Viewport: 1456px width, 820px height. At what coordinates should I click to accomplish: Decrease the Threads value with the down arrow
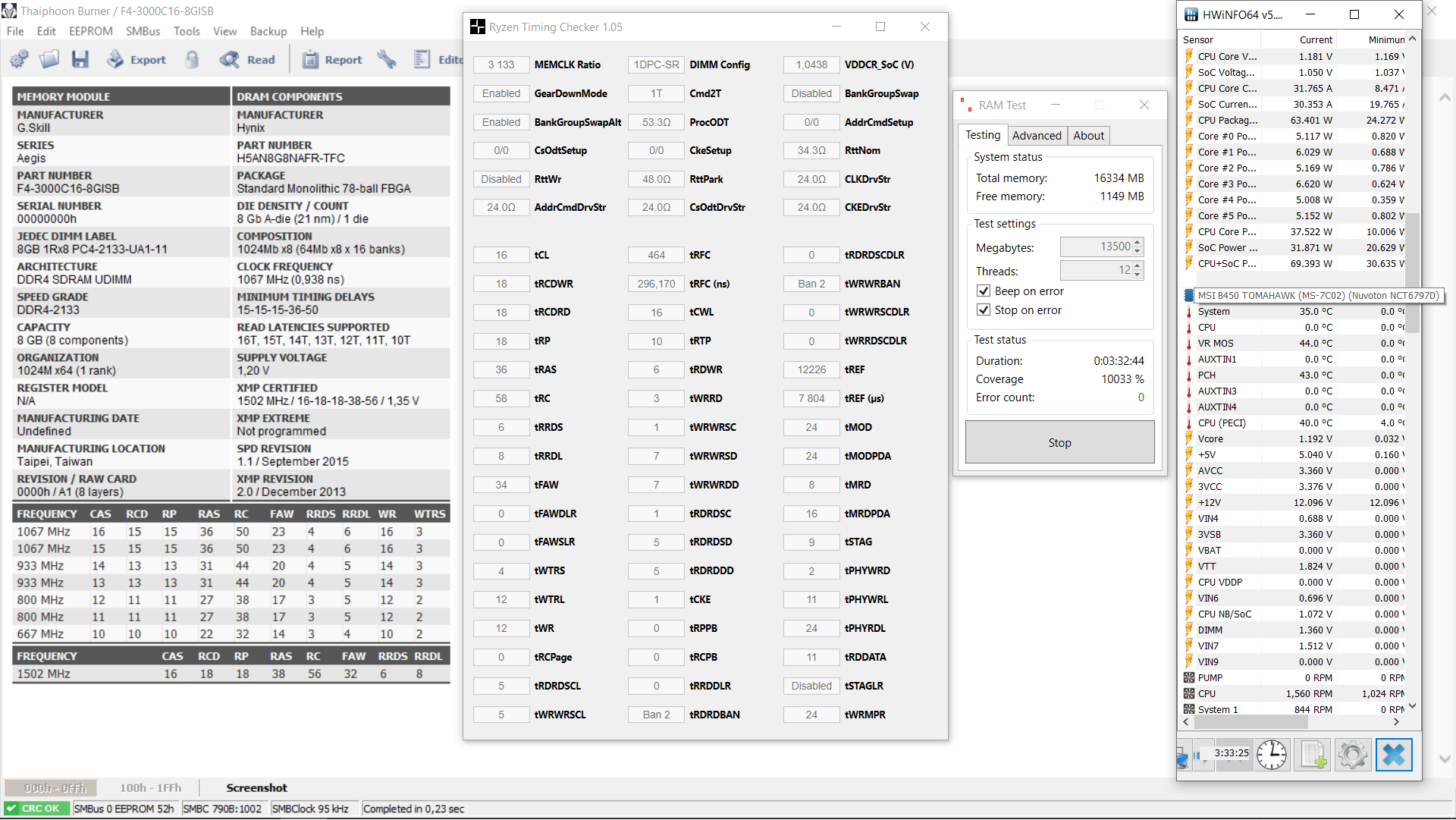(x=1137, y=275)
